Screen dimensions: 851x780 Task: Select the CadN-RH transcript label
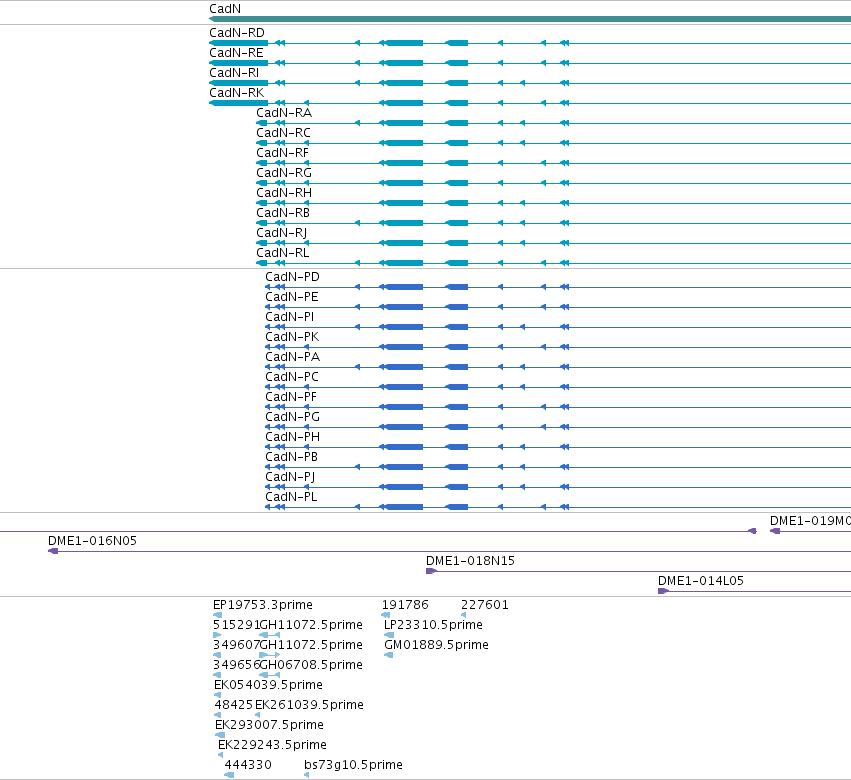[284, 193]
